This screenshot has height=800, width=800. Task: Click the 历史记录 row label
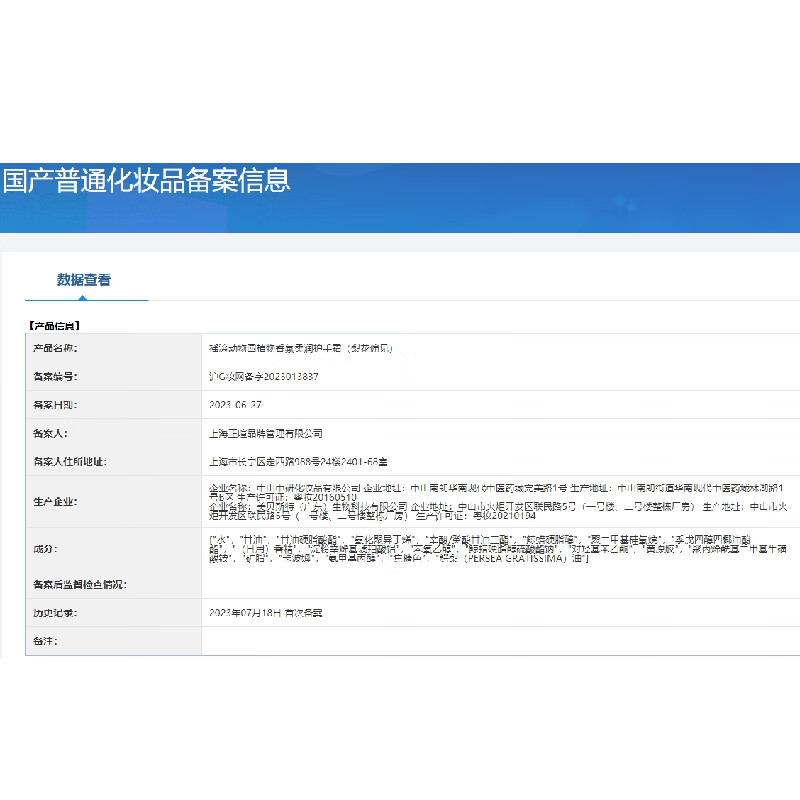55,611
